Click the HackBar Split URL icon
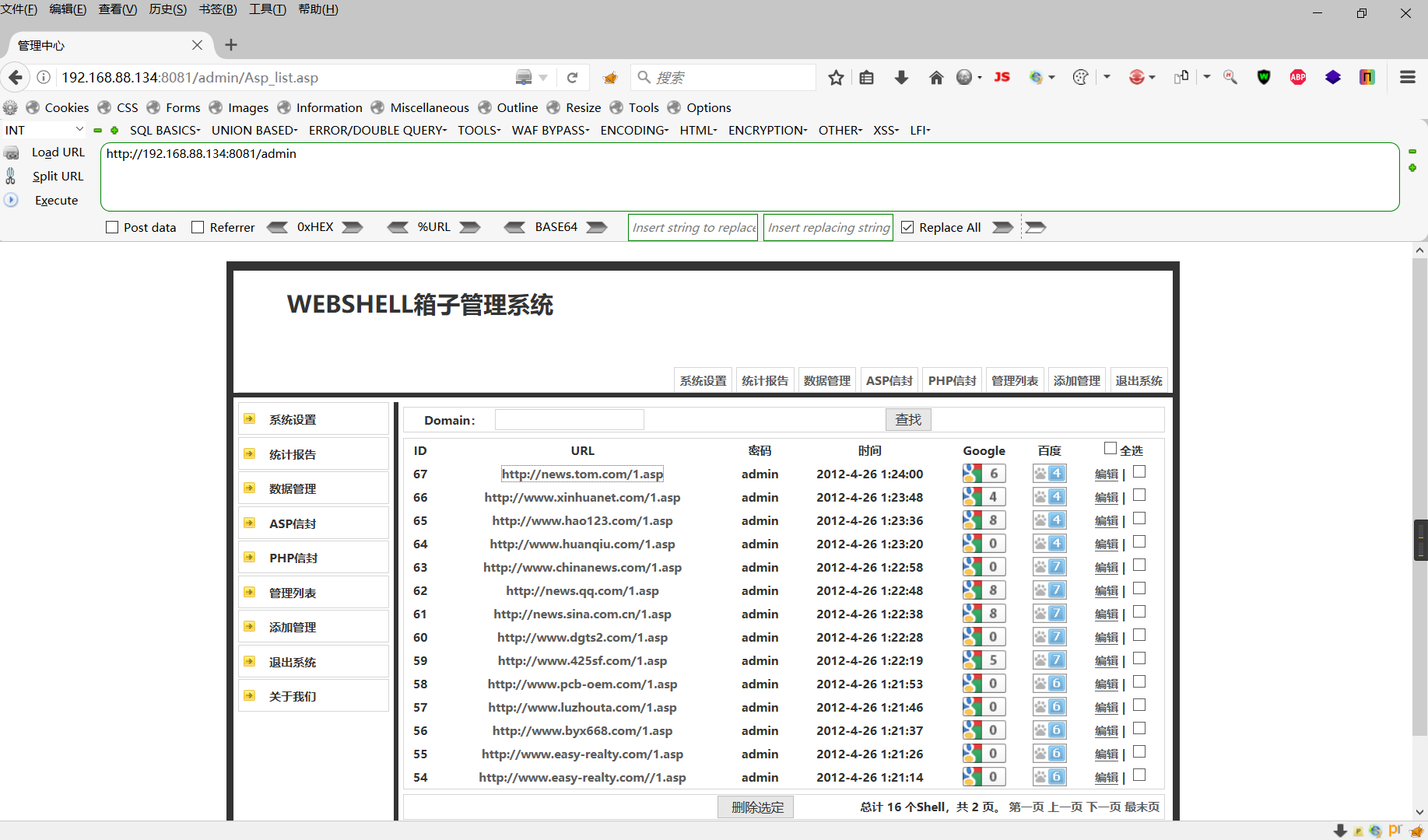This screenshot has width=1428, height=840. [11, 177]
